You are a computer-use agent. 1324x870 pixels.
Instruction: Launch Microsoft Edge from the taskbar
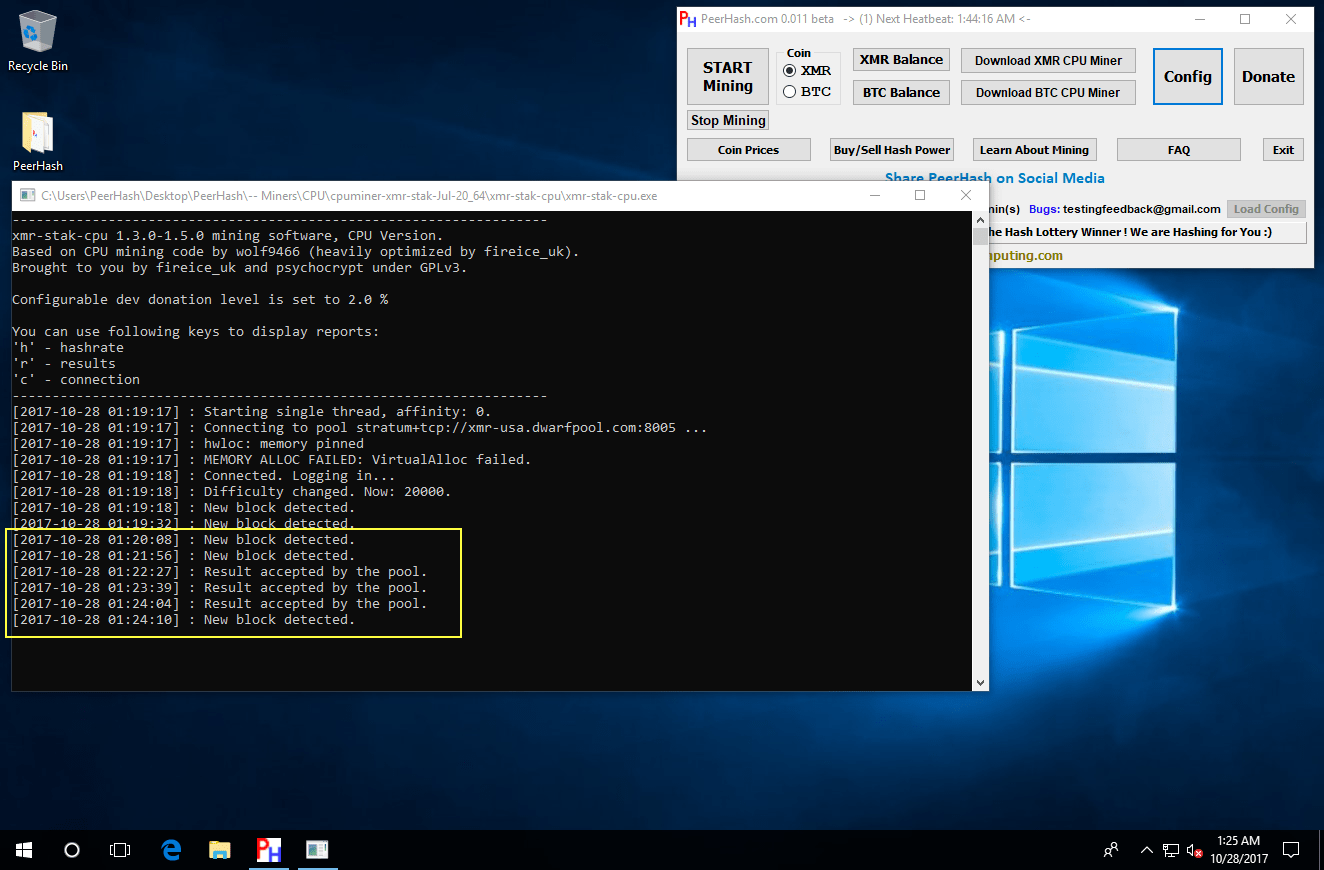click(172, 850)
